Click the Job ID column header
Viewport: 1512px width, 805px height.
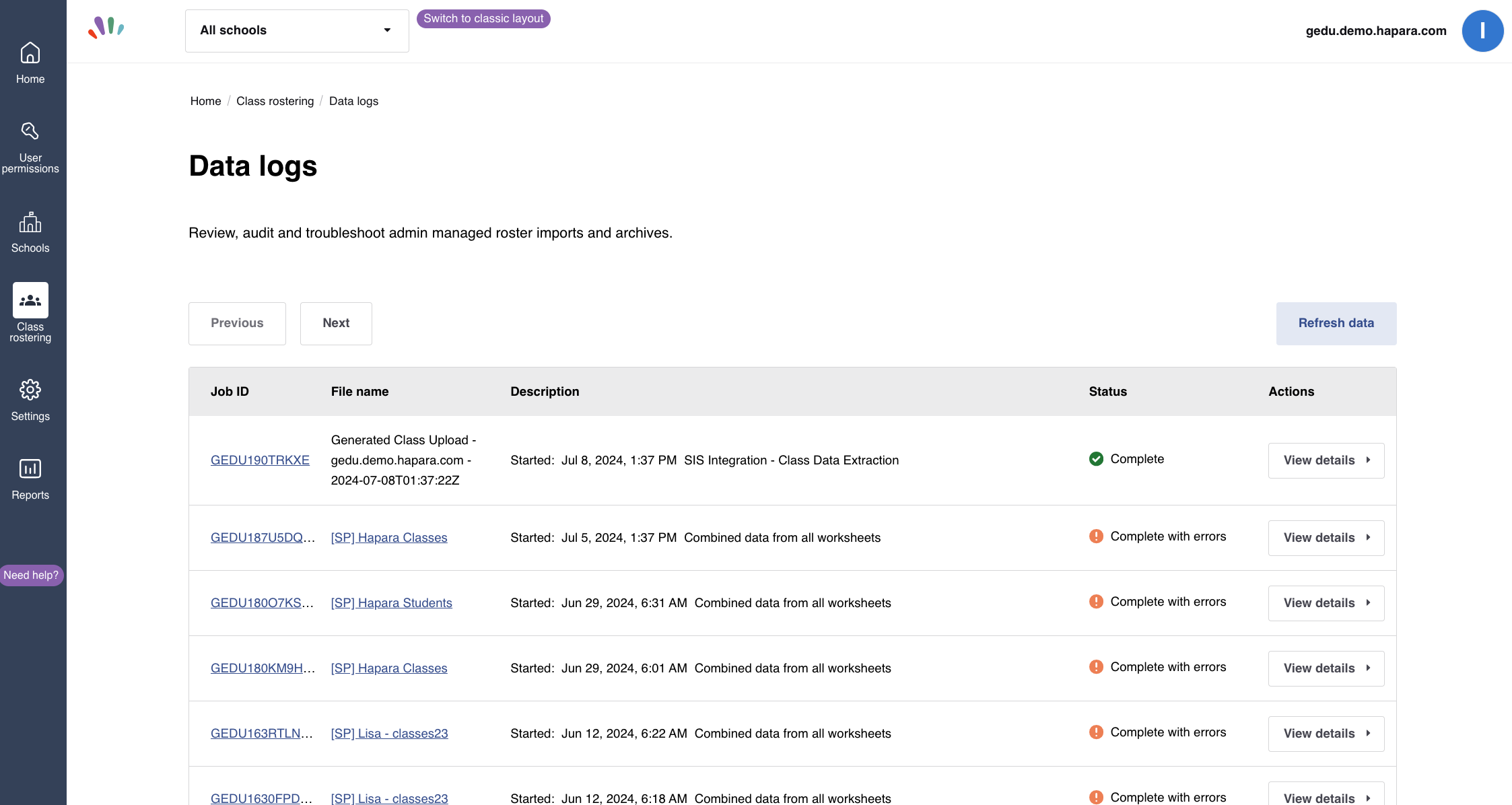[x=230, y=392]
